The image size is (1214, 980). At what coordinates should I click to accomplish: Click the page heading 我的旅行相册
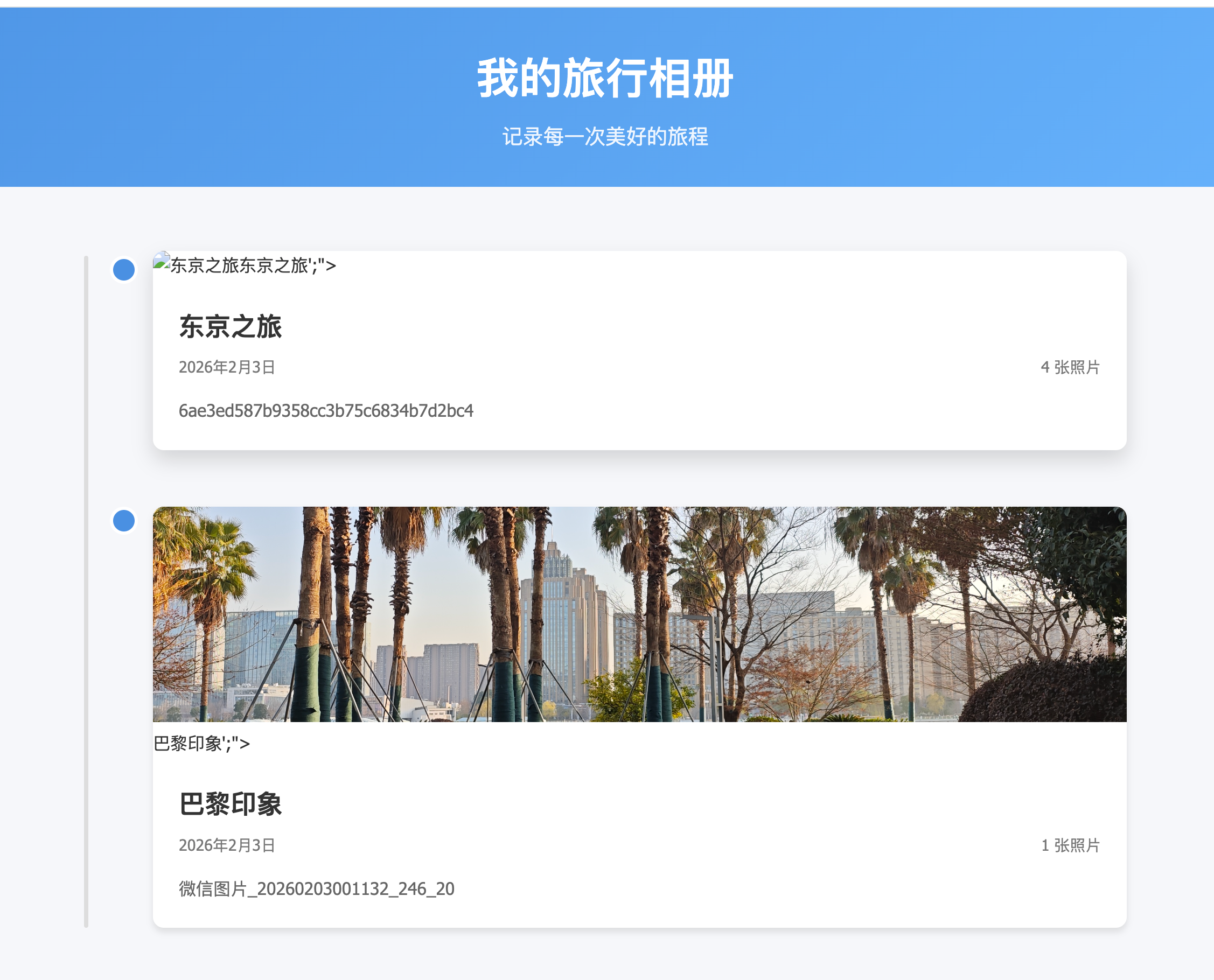point(606,79)
